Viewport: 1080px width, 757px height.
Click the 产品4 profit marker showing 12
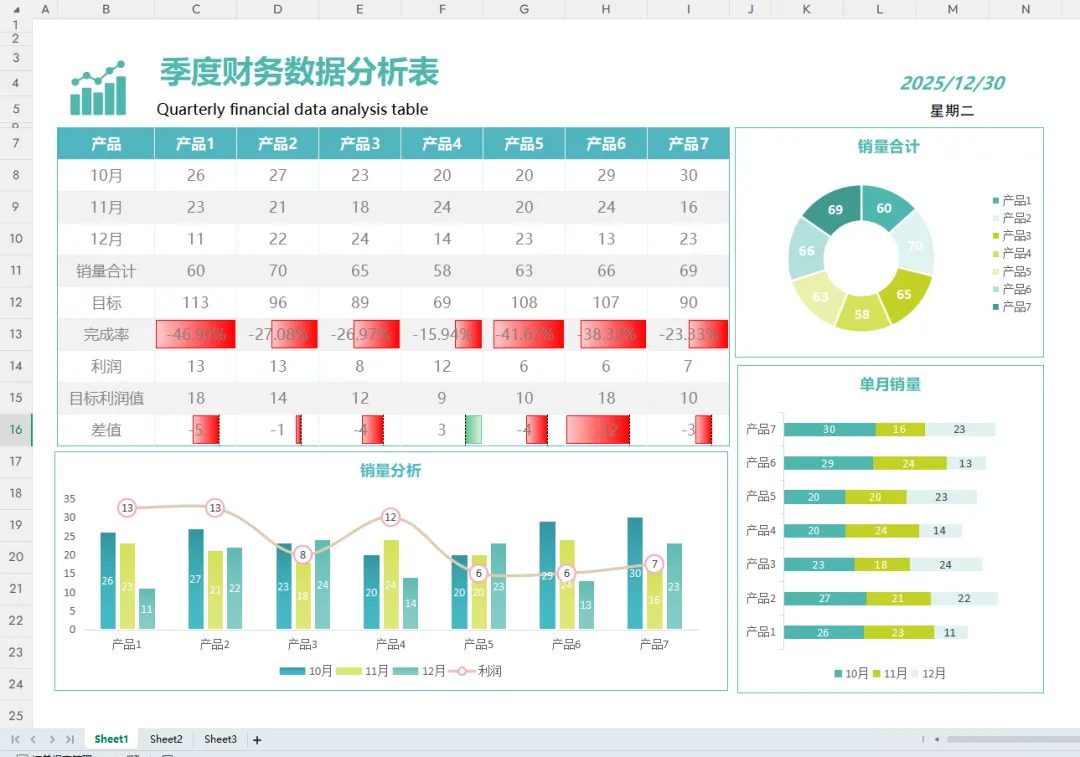click(391, 517)
